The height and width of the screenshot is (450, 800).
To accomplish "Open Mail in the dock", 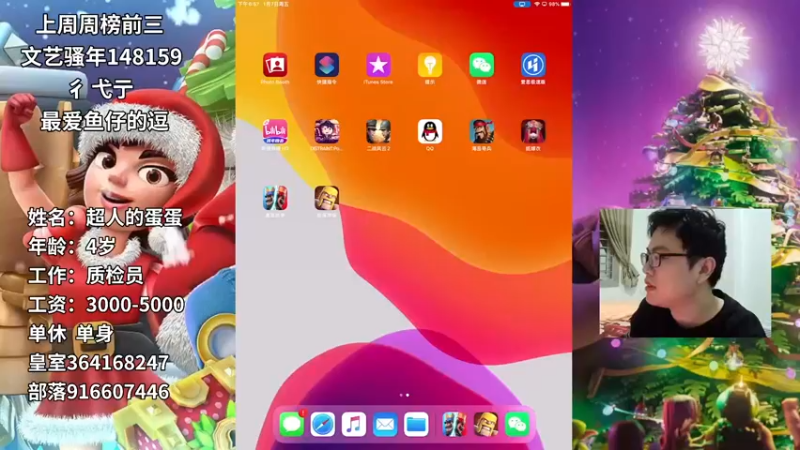I will 385,424.
